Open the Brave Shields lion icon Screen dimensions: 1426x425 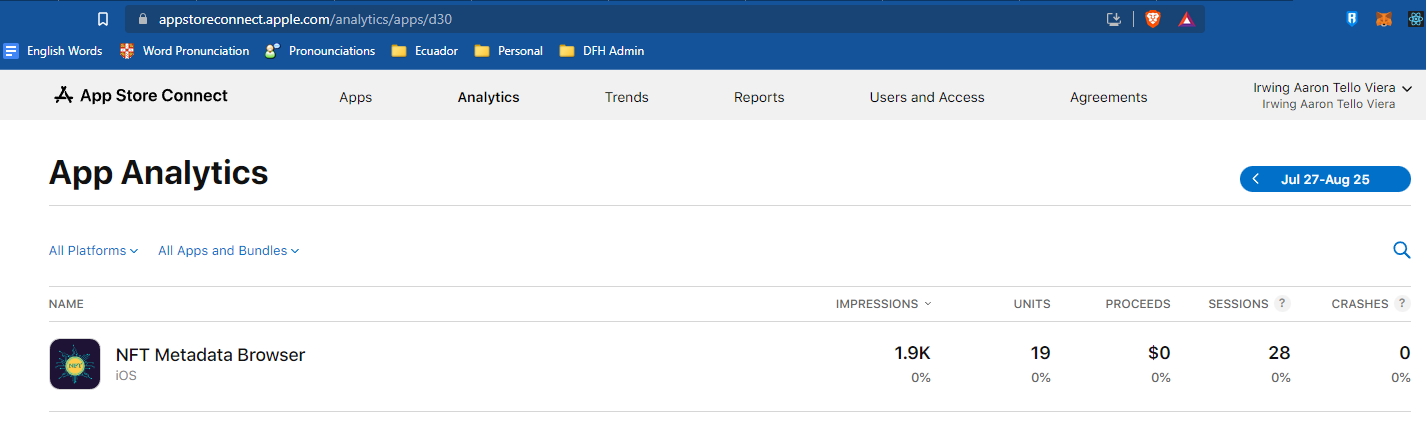click(1153, 19)
